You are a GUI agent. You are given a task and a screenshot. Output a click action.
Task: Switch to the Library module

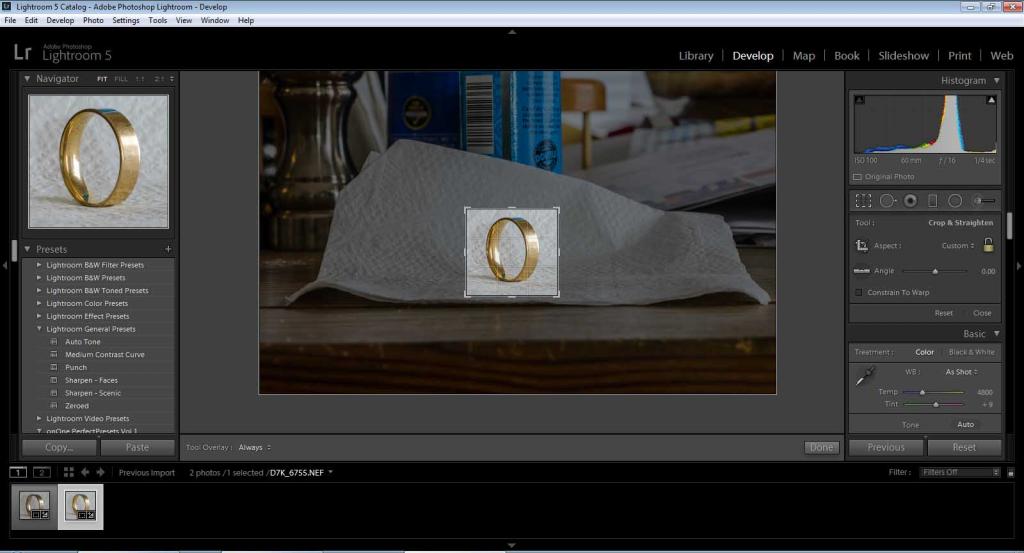(x=696, y=56)
